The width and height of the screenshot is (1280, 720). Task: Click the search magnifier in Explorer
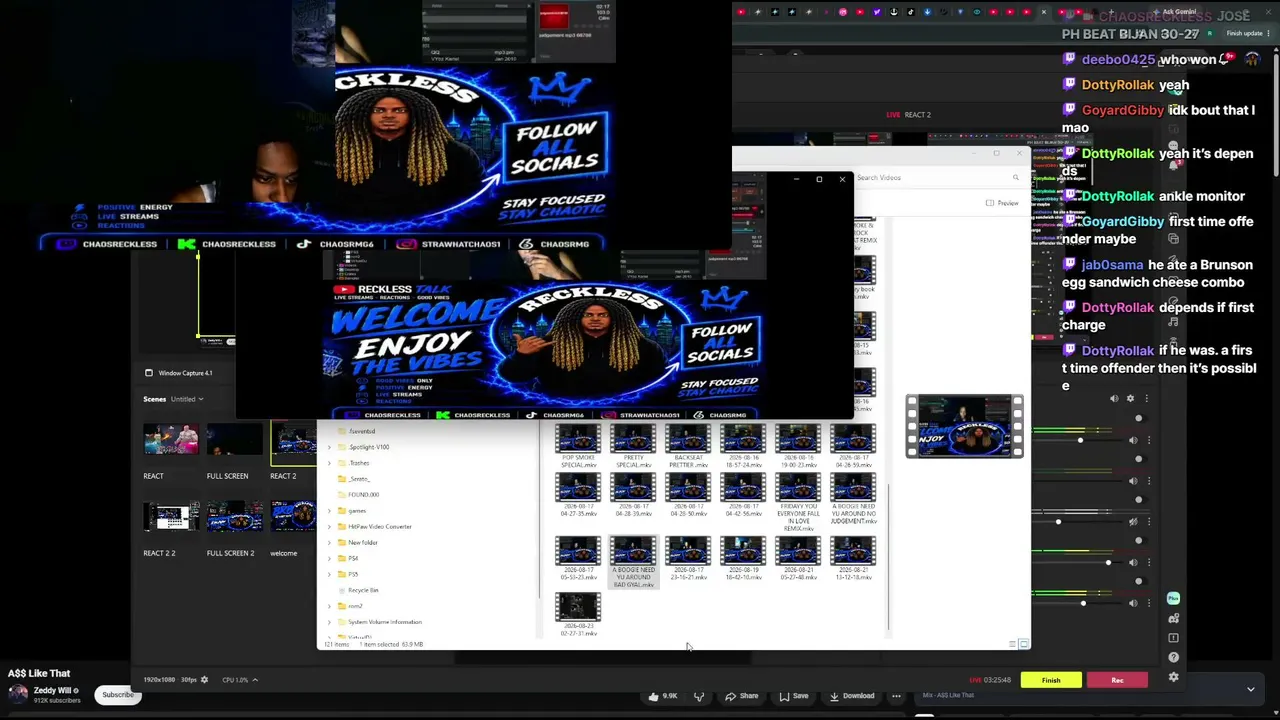(x=1015, y=178)
